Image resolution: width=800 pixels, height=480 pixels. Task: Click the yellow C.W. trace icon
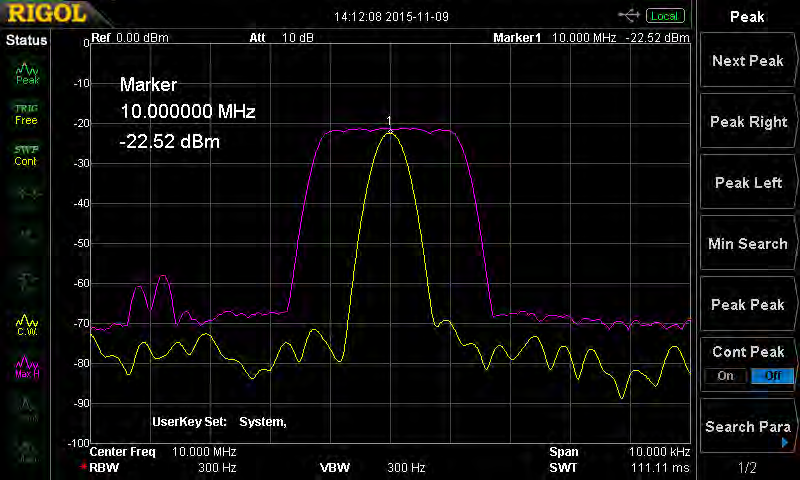[x=27, y=325]
